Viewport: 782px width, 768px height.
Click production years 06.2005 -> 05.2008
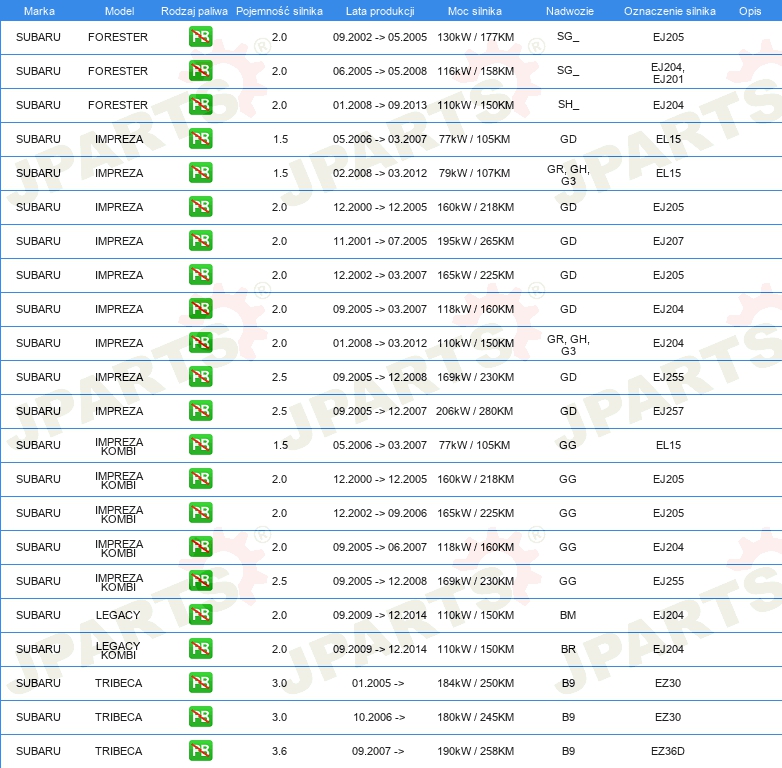(380, 71)
